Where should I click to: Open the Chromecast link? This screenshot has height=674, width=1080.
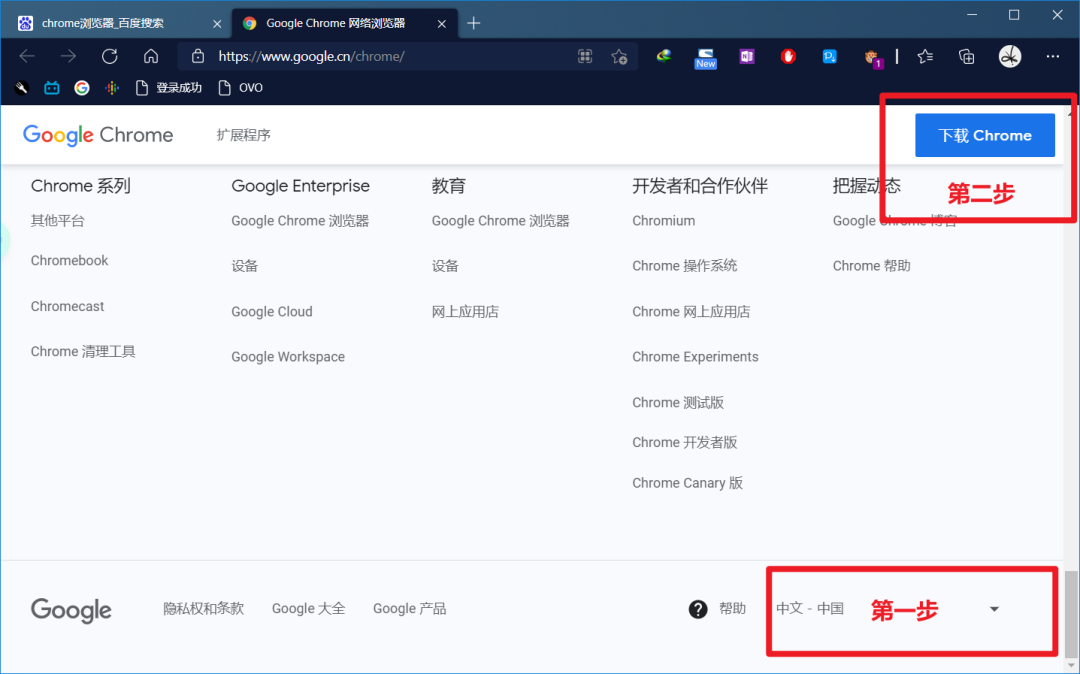[68, 306]
